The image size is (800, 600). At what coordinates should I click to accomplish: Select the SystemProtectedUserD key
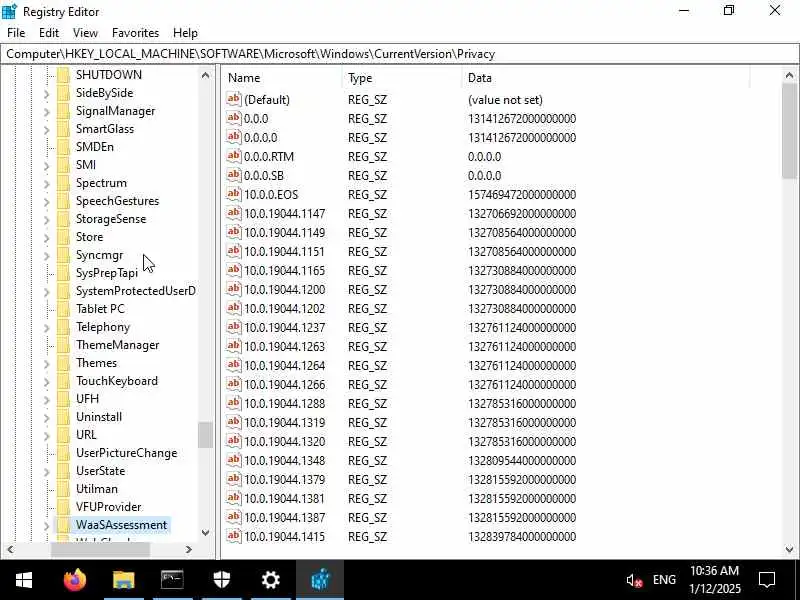coord(136,291)
